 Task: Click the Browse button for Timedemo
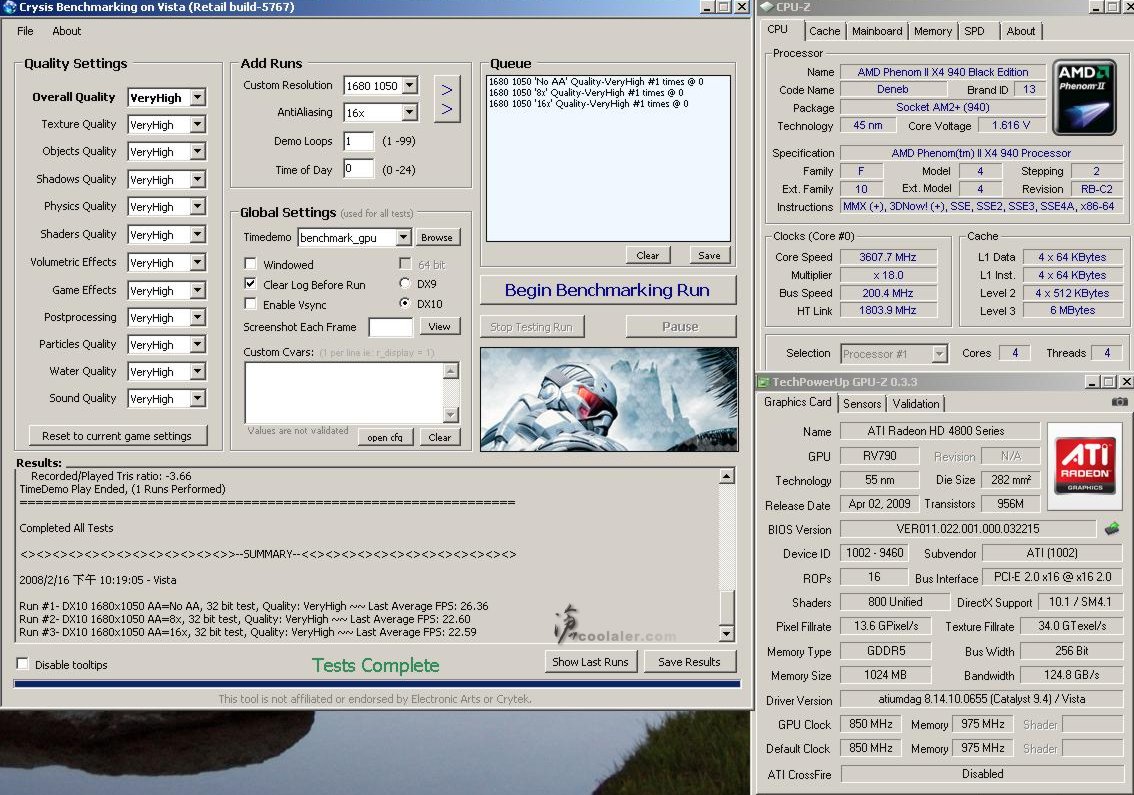pyautogui.click(x=437, y=237)
